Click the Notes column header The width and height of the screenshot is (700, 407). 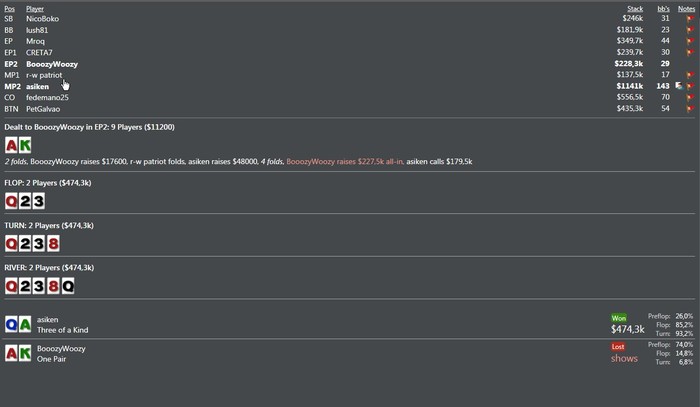pos(686,8)
